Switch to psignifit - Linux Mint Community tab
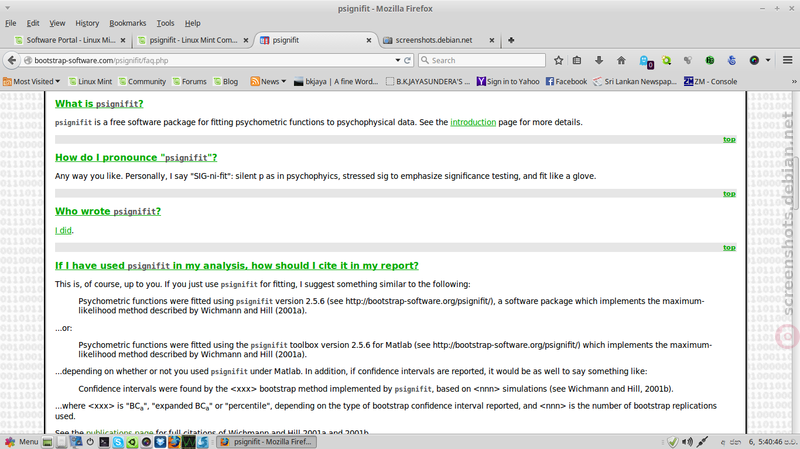The height and width of the screenshot is (449, 800). tap(193, 40)
